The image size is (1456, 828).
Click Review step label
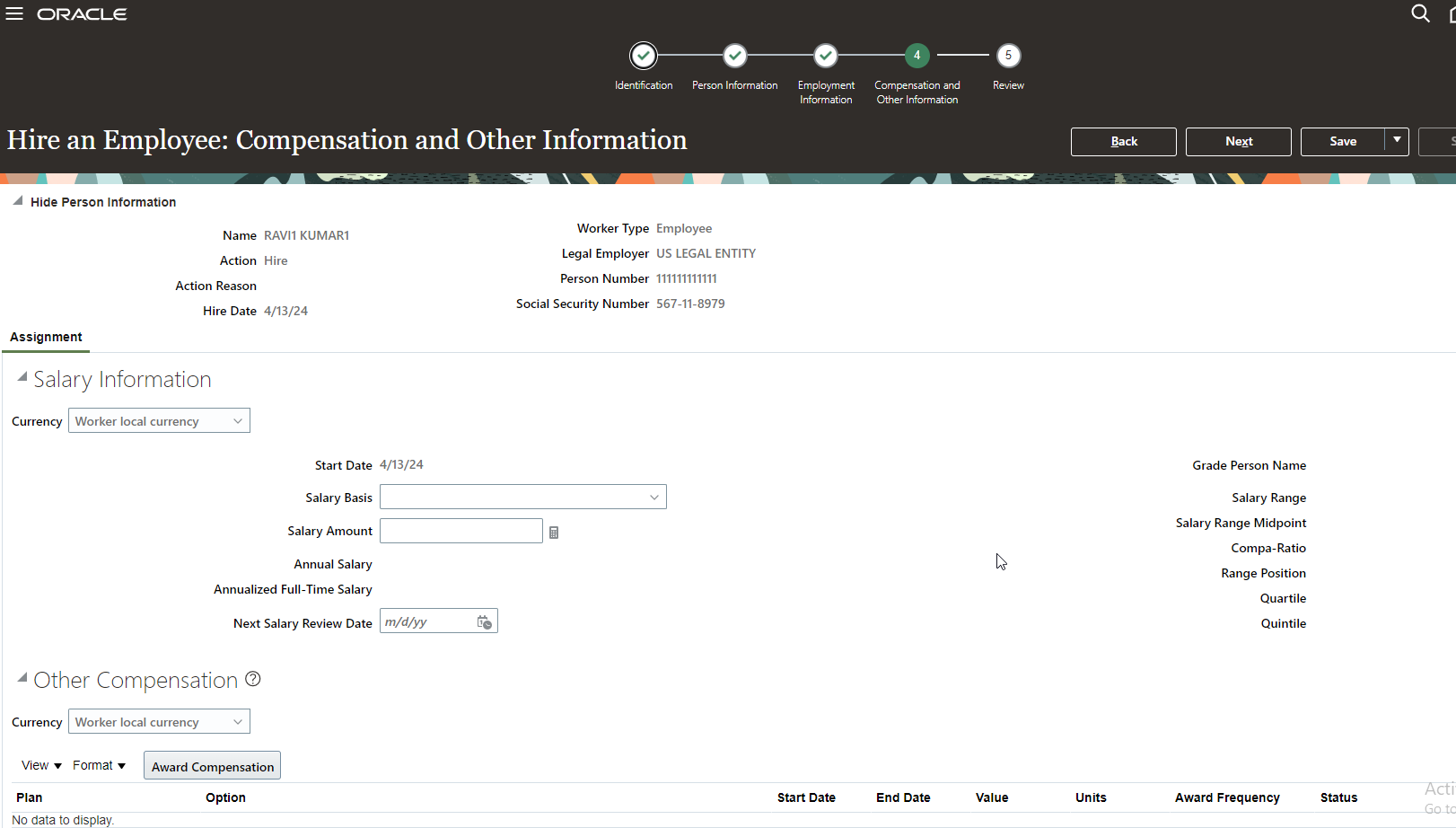coord(1008,85)
